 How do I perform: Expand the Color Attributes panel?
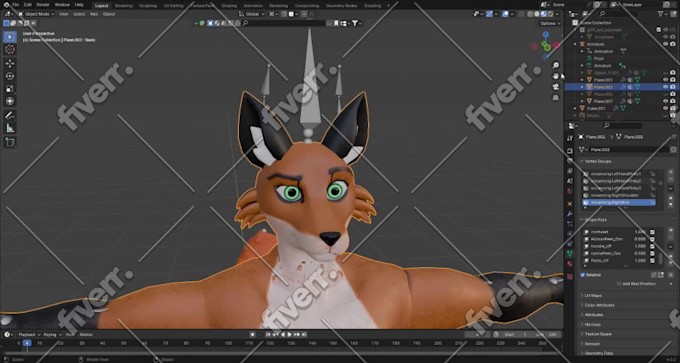[x=599, y=305]
